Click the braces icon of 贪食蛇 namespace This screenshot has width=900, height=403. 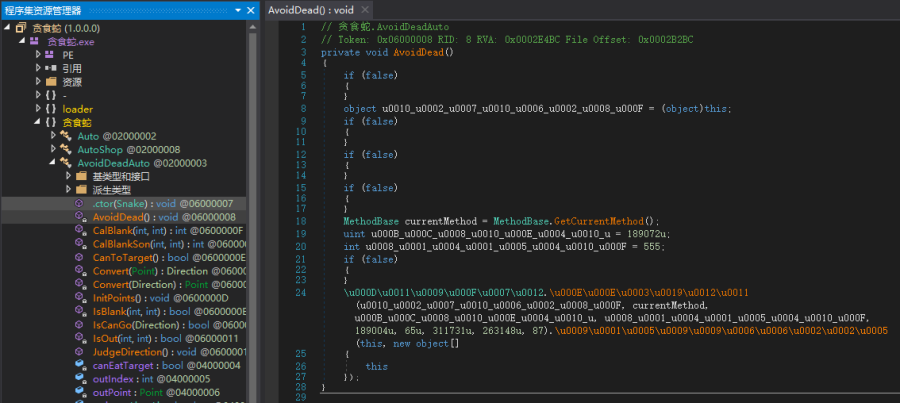click(x=50, y=122)
